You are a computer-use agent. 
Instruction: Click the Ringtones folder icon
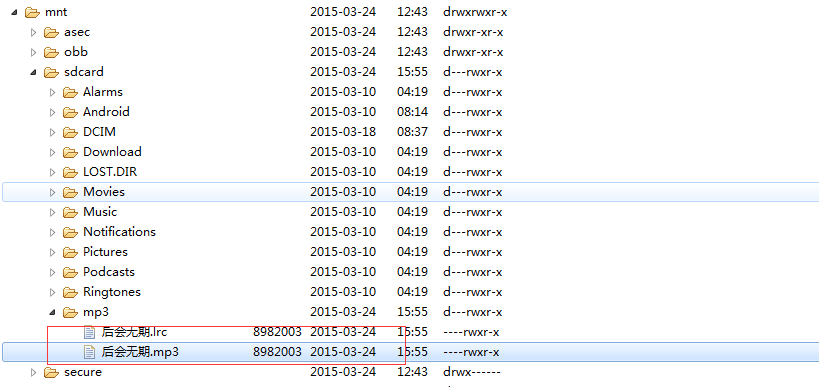tap(70, 292)
